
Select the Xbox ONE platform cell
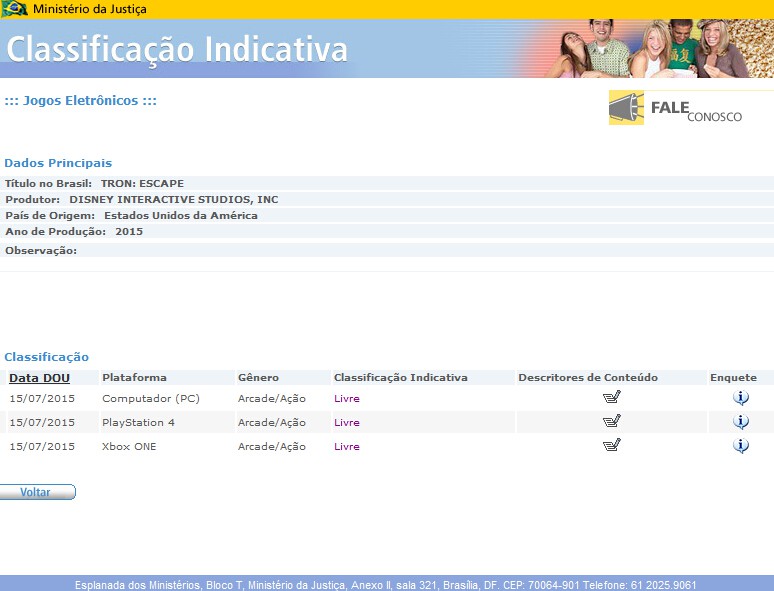click(129, 446)
